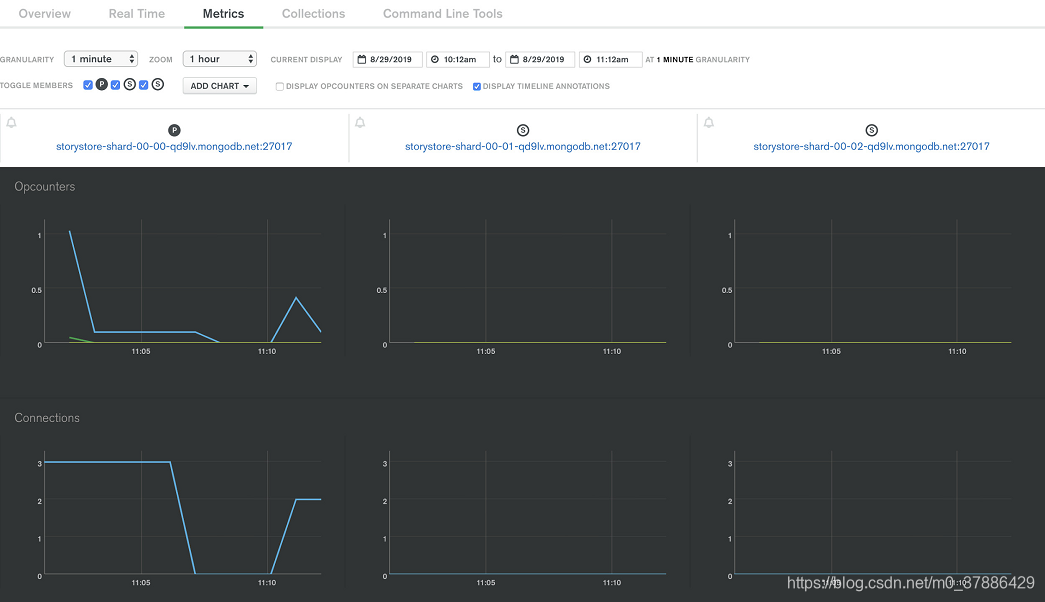Viewport: 1045px width, 602px height.
Task: Click alert bell for shard-00-01 host
Action: 360,123
